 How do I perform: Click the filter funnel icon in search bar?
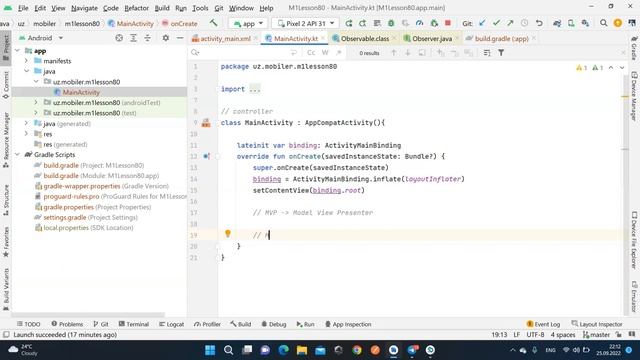coord(501,53)
